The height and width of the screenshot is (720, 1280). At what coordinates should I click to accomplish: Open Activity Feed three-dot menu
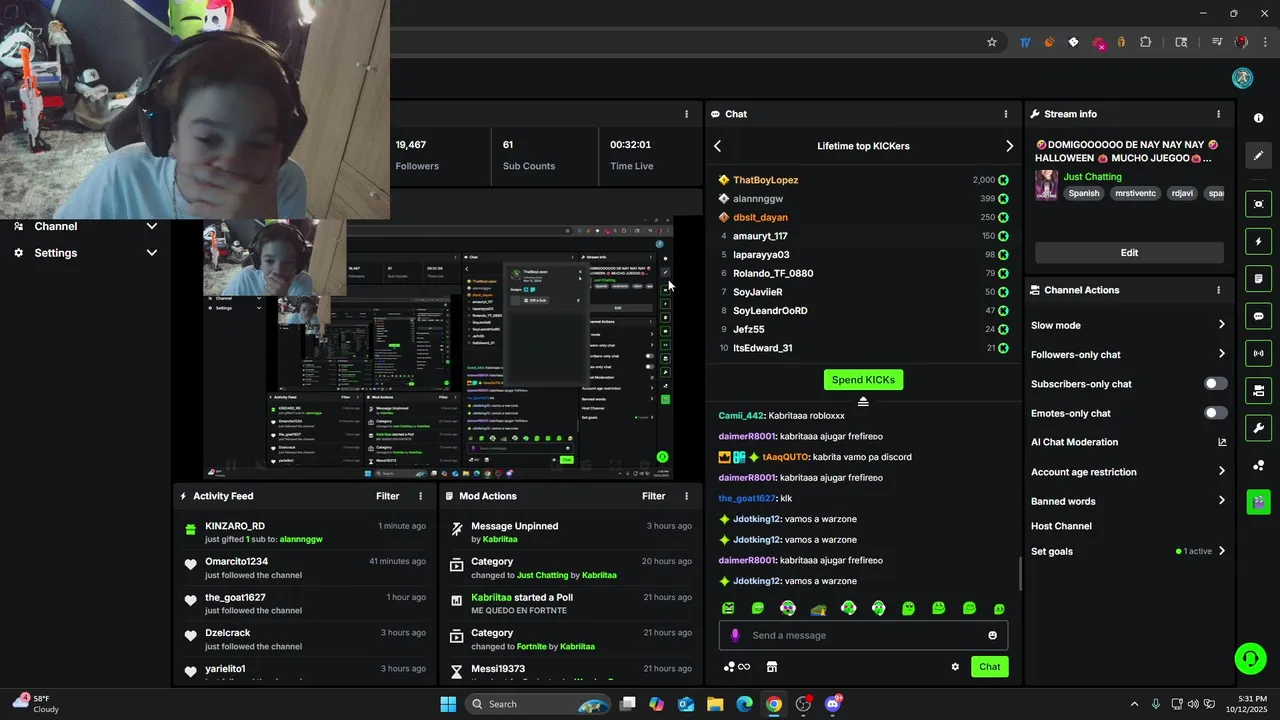pos(420,496)
